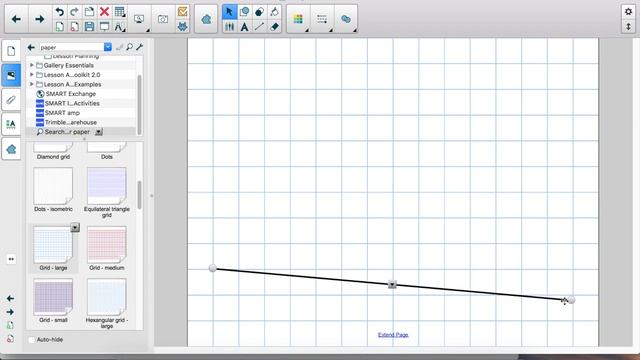
Task: Click the thumbnail list scrollbar
Action: 139,195
